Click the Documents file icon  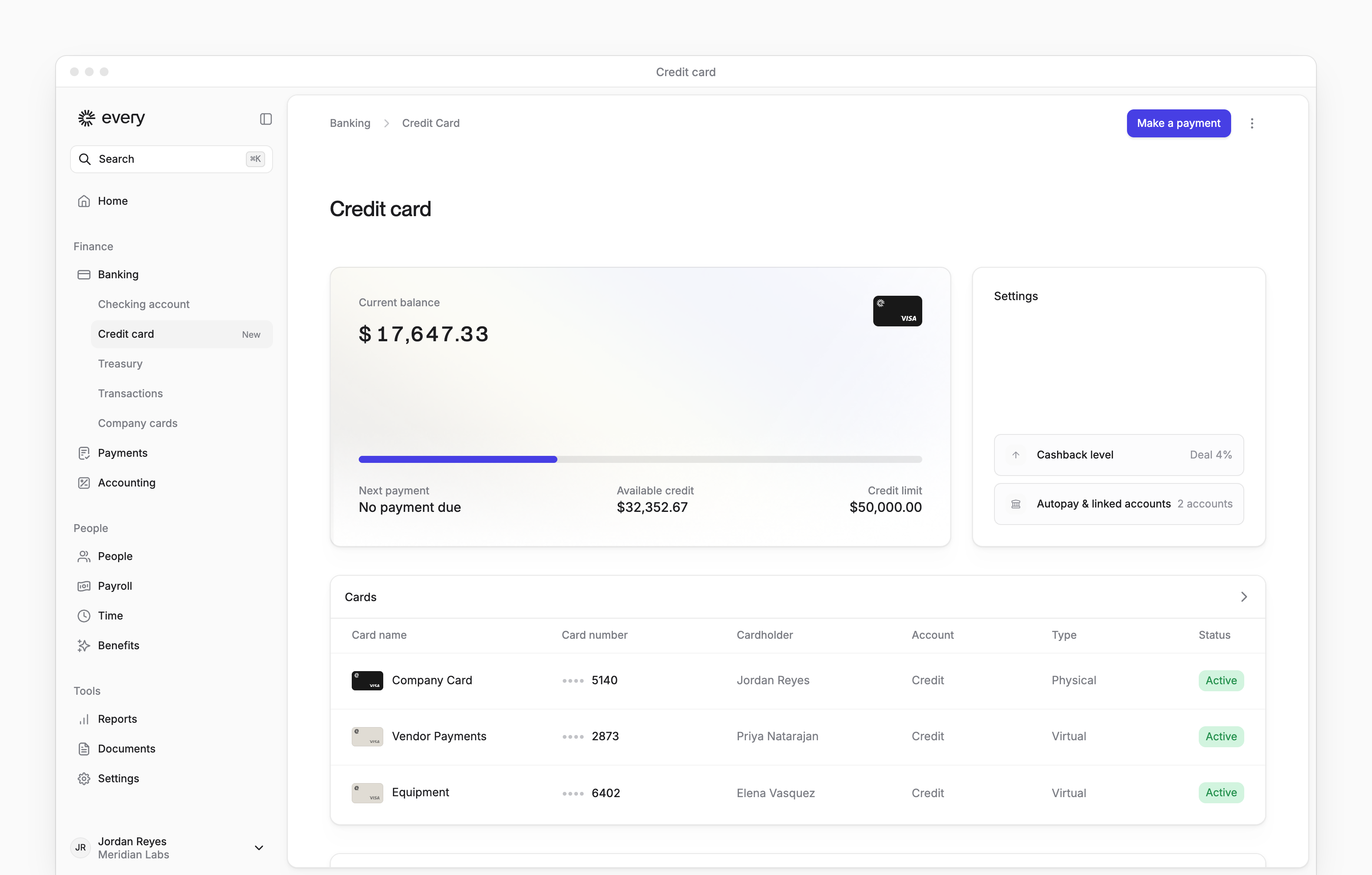pos(84,749)
